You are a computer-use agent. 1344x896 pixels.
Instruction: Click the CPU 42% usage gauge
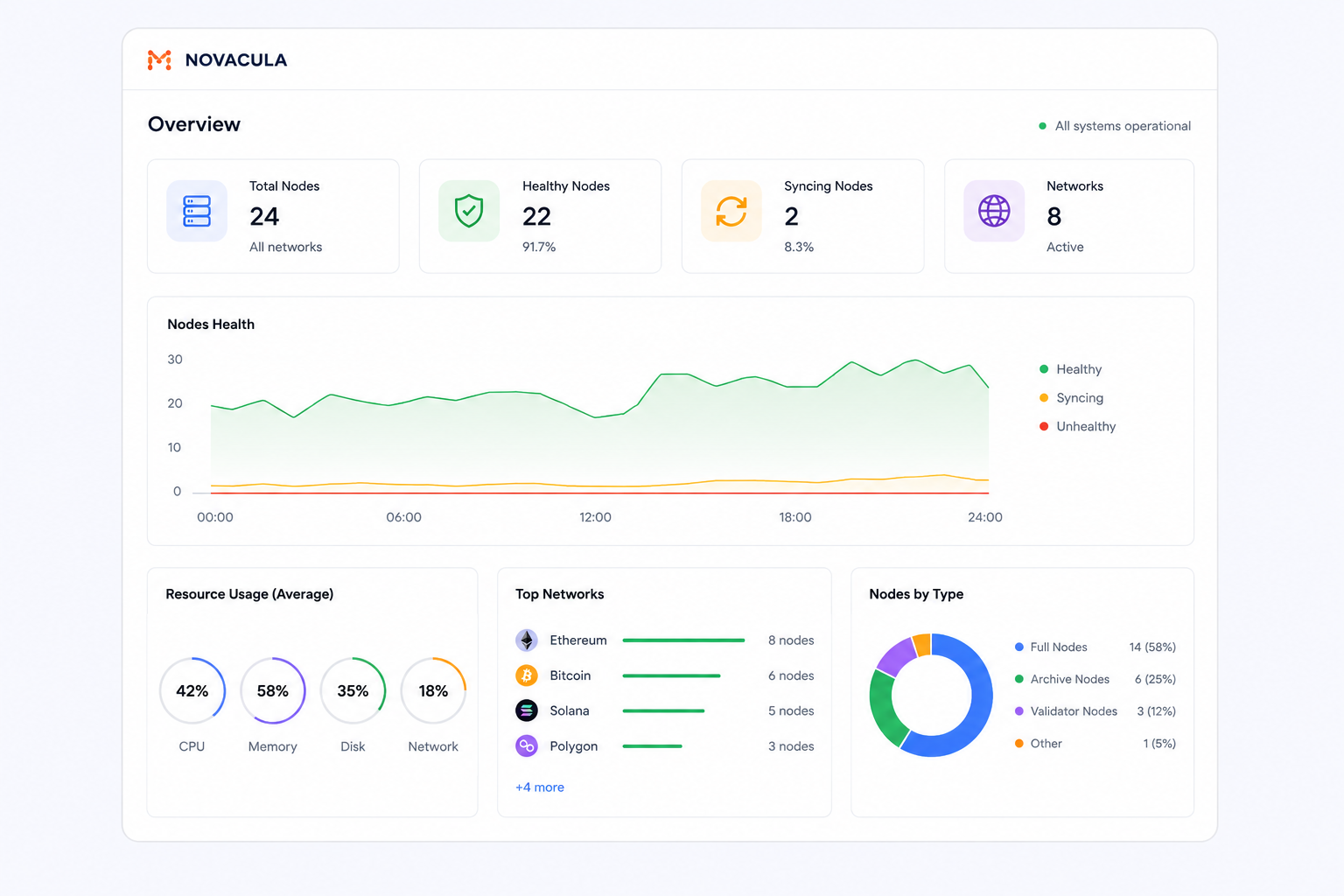coord(192,690)
